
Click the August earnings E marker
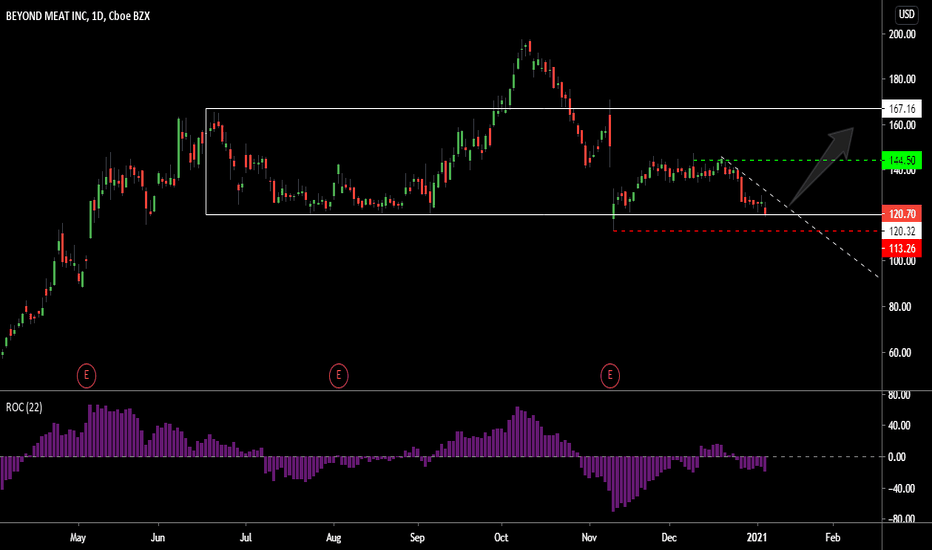click(339, 376)
